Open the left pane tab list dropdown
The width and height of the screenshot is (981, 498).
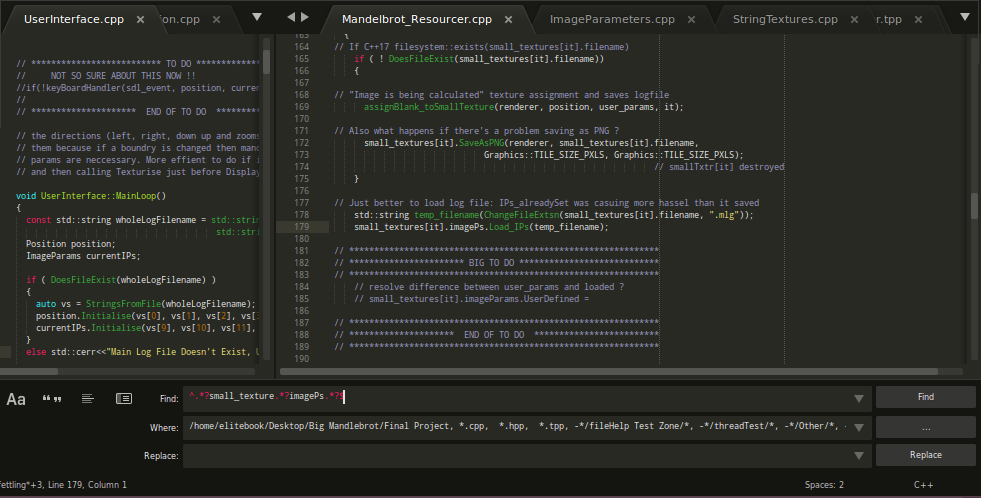pos(257,17)
